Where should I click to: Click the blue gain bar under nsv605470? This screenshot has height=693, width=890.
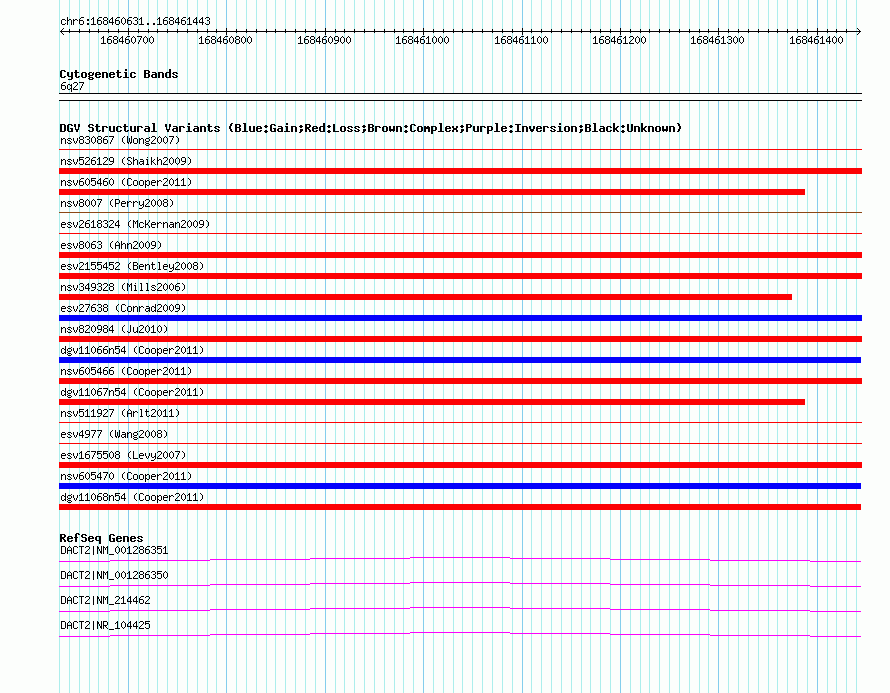(460, 486)
